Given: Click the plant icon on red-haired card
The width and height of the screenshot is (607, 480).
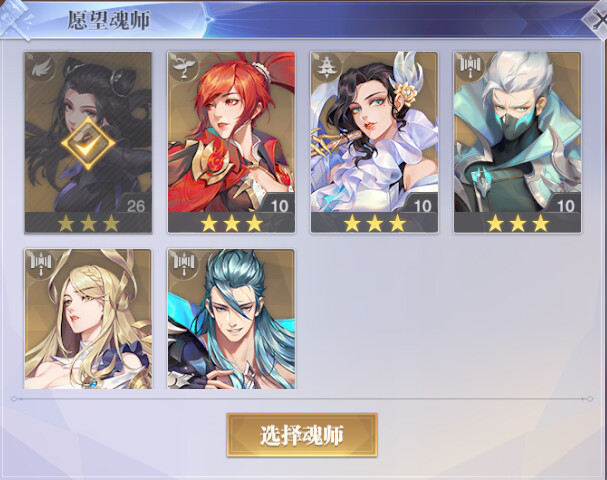Looking at the screenshot, I should (x=183, y=67).
